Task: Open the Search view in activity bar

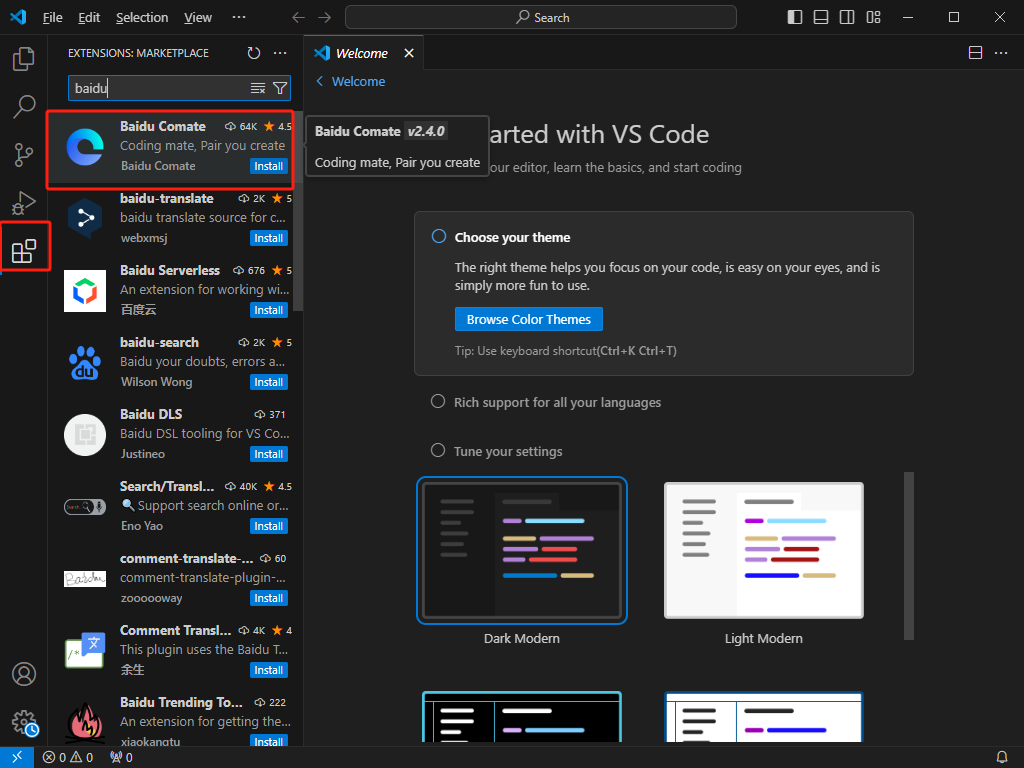Action: 24,106
